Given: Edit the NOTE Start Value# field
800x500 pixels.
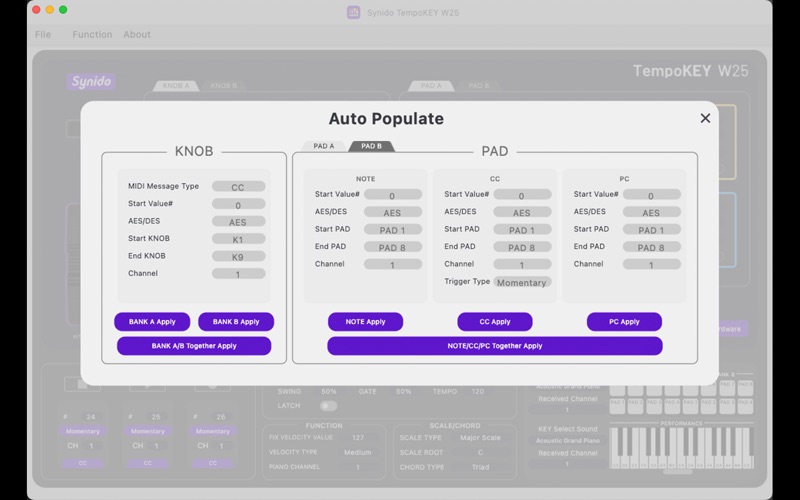Looking at the screenshot, I should pos(393,195).
